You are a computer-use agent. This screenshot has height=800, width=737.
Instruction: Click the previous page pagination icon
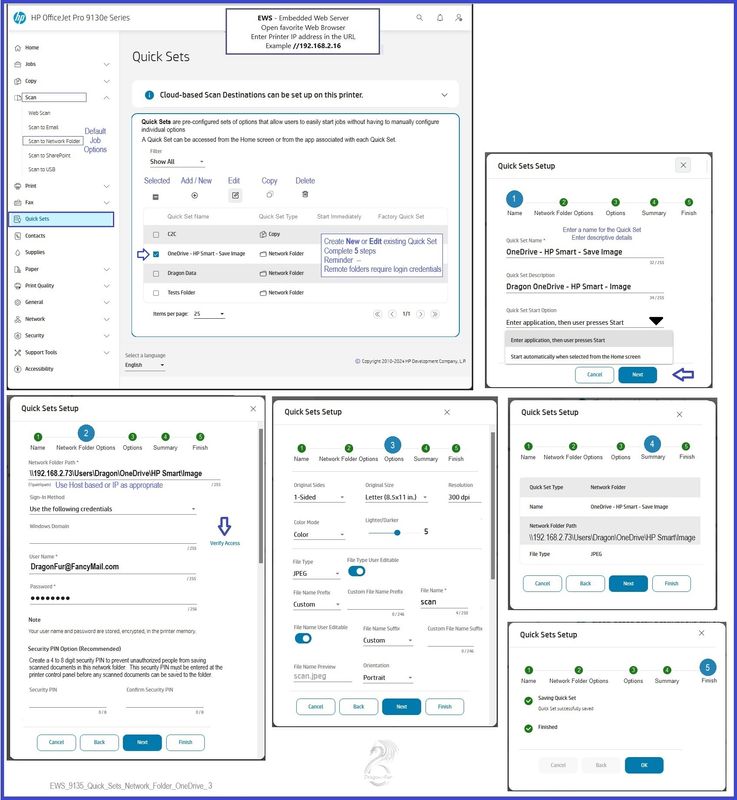tap(392, 314)
